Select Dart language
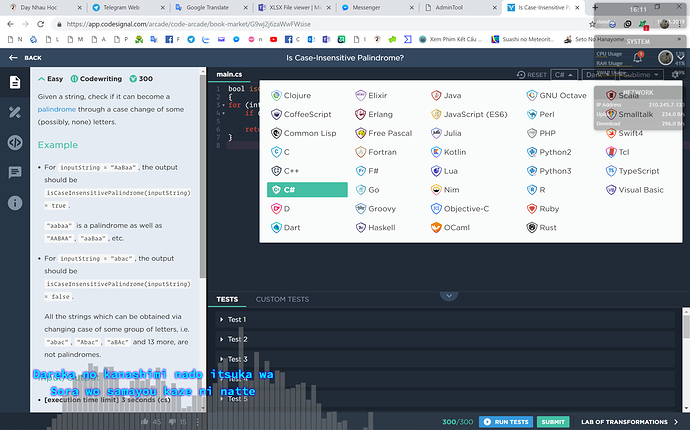Viewport: 690px width, 430px height. point(286,228)
